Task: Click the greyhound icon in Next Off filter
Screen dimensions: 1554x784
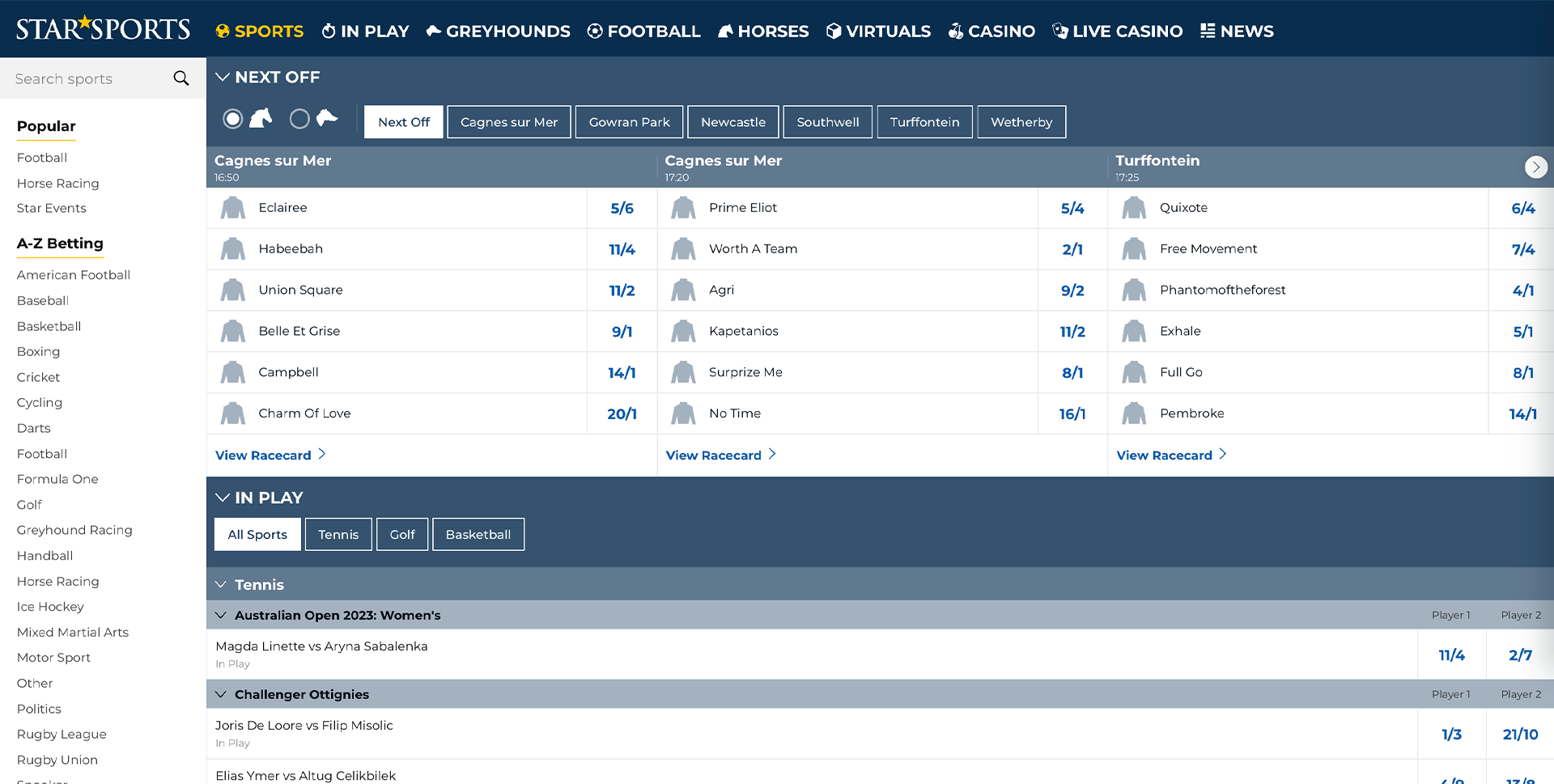Action: pyautogui.click(x=327, y=118)
